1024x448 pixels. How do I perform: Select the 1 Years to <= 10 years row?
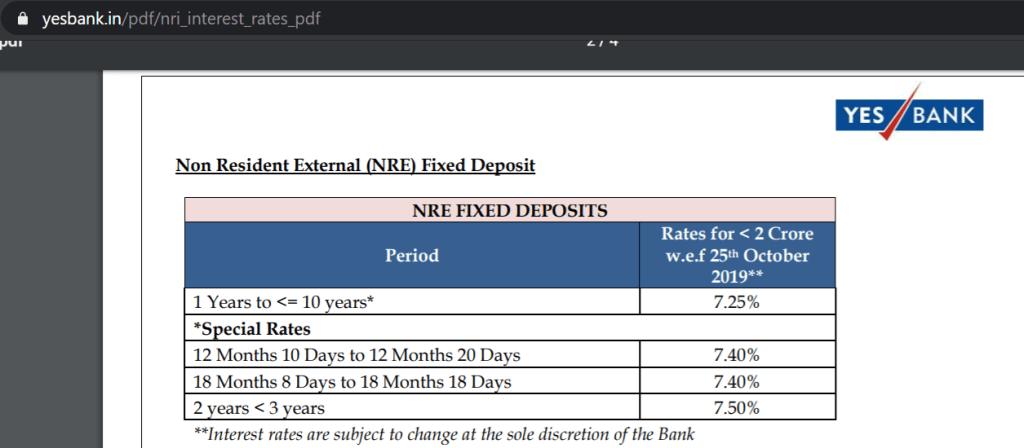tap(281, 302)
